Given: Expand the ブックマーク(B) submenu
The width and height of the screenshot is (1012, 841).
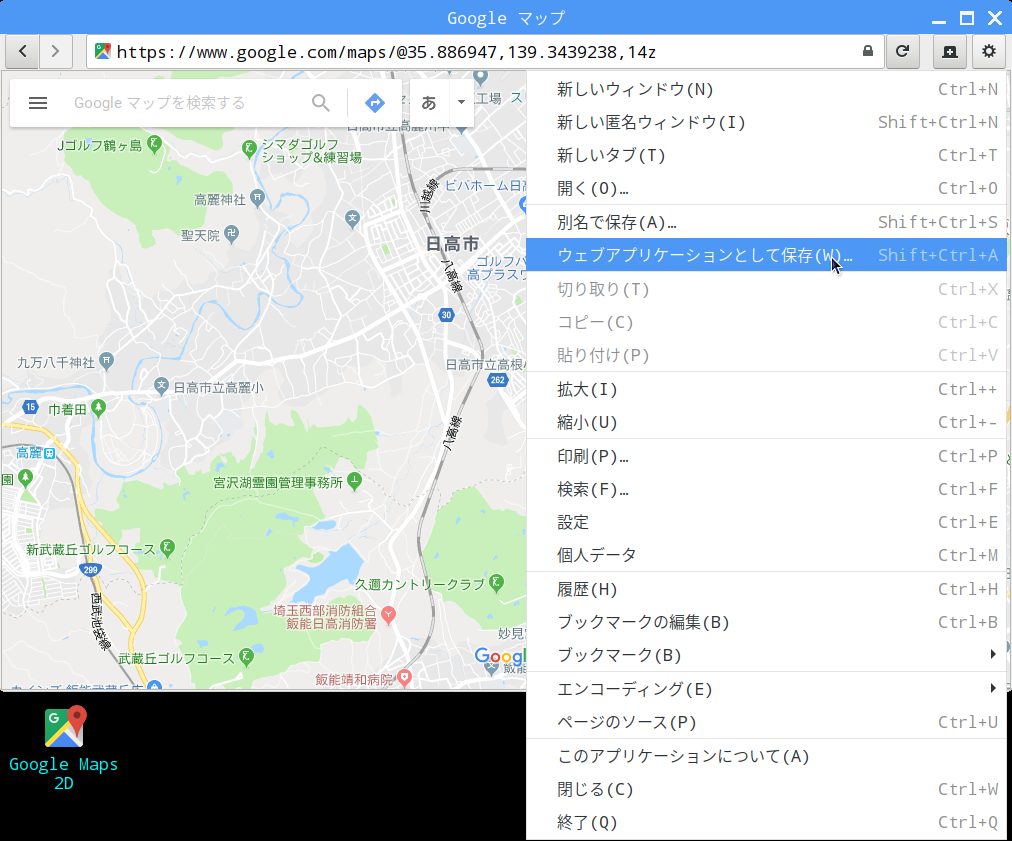Looking at the screenshot, I should [x=767, y=655].
